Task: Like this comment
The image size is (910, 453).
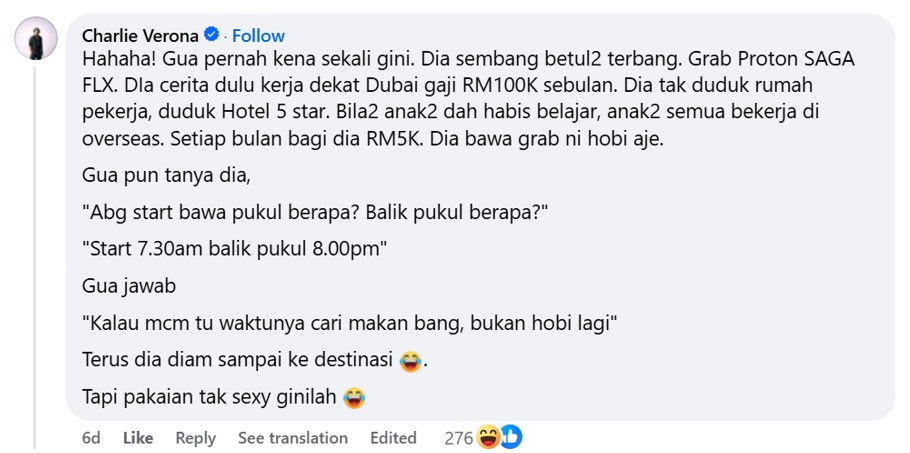Action: coord(138,437)
